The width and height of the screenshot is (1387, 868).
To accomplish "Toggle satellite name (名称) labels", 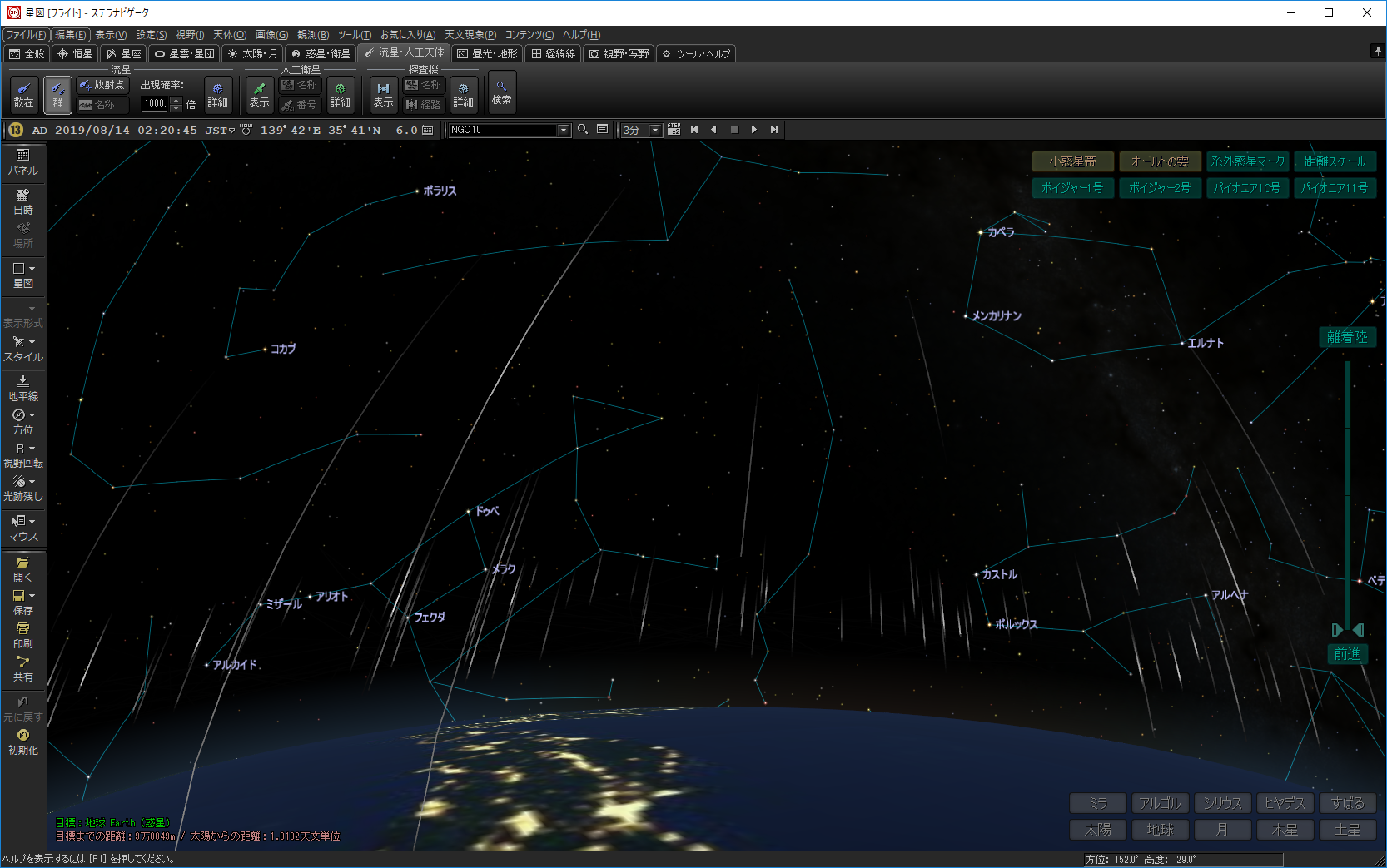I will [300, 85].
